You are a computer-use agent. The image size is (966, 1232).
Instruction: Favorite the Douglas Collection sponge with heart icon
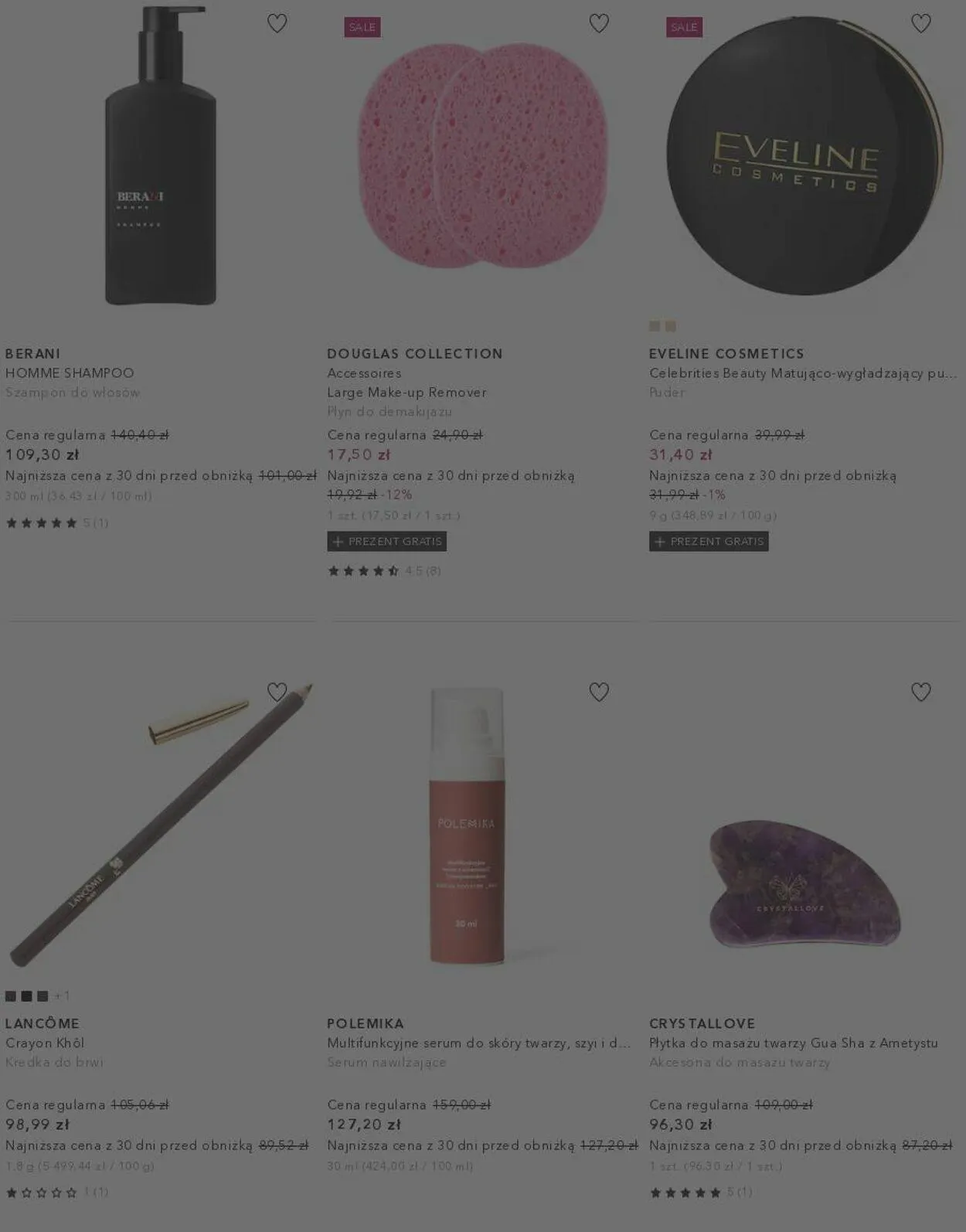(x=599, y=24)
